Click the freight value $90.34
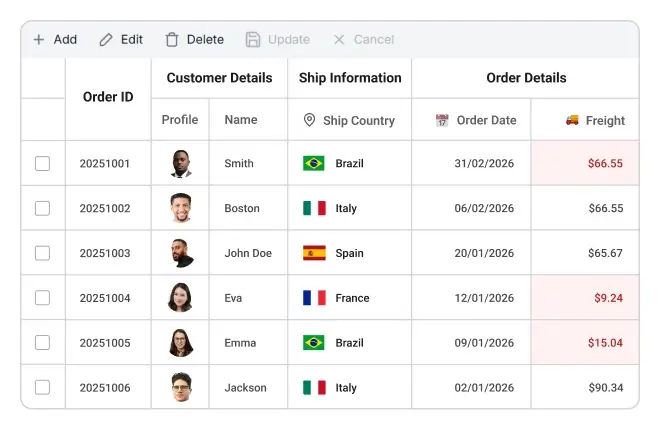The width and height of the screenshot is (660, 430). (606, 388)
